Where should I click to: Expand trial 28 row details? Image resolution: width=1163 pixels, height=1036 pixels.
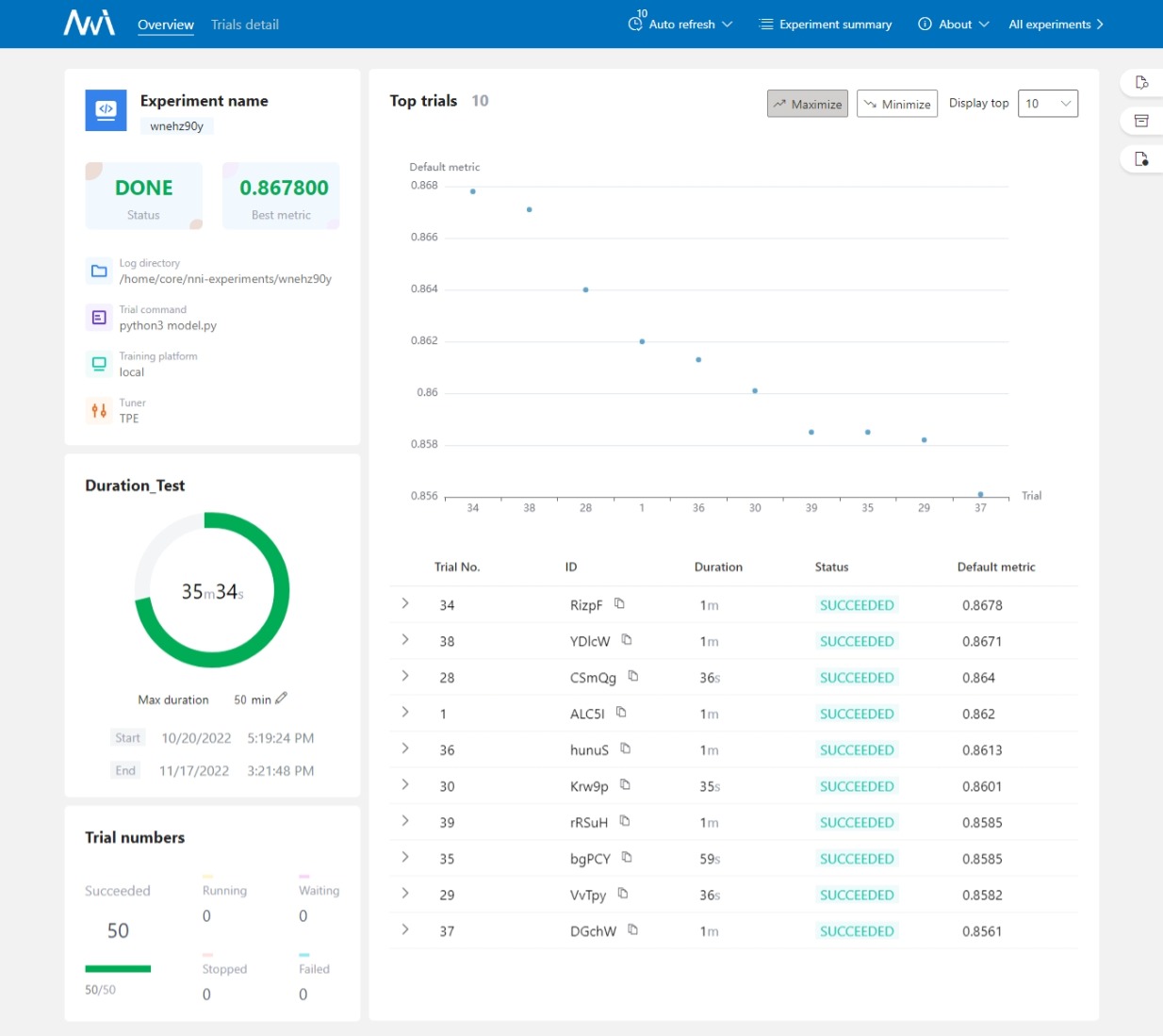click(405, 676)
